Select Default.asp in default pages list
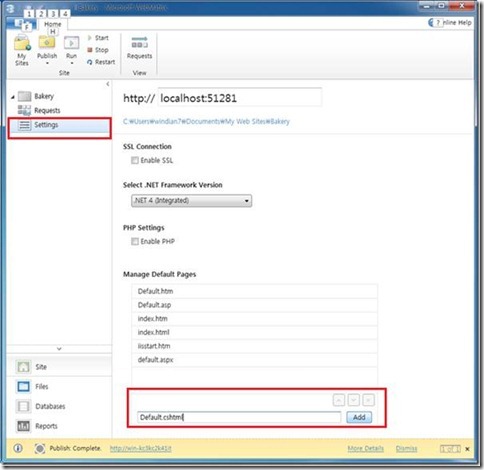Viewport: 484px width, 470px height. click(x=254, y=305)
